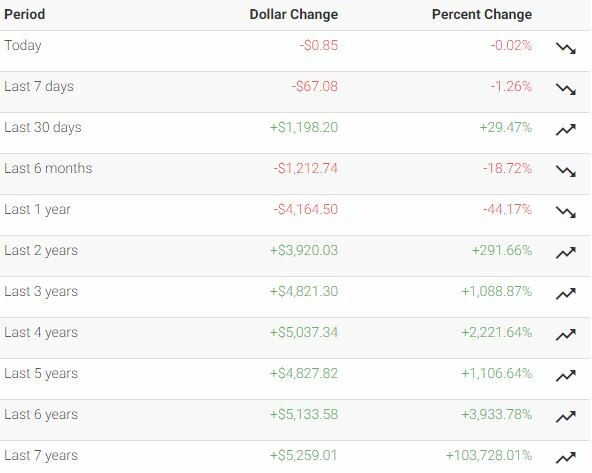Screen dimensions: 592x473
Task: Click the uptrend icon for Last 30 days
Action: tap(566, 130)
